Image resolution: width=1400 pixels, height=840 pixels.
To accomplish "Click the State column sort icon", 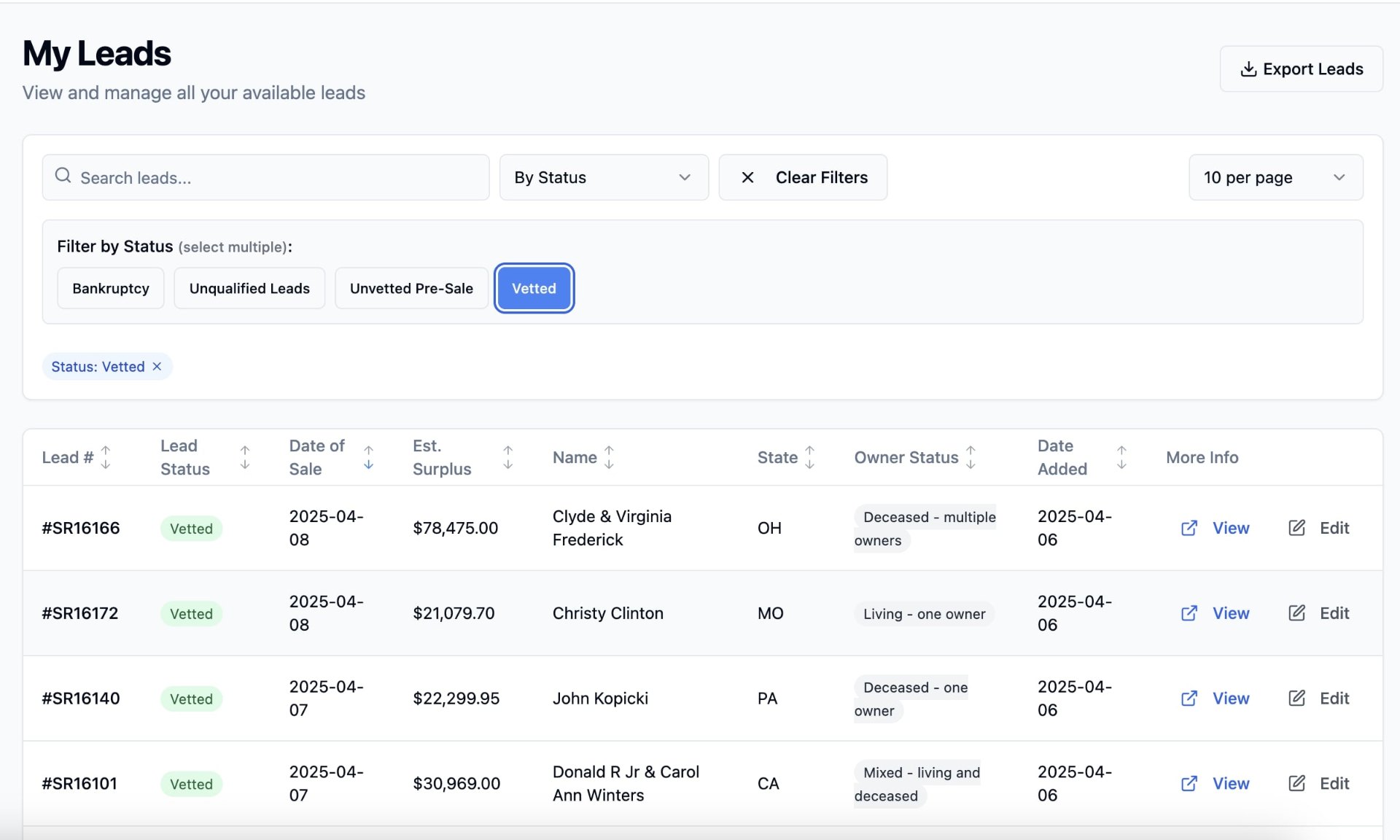I will 809,457.
